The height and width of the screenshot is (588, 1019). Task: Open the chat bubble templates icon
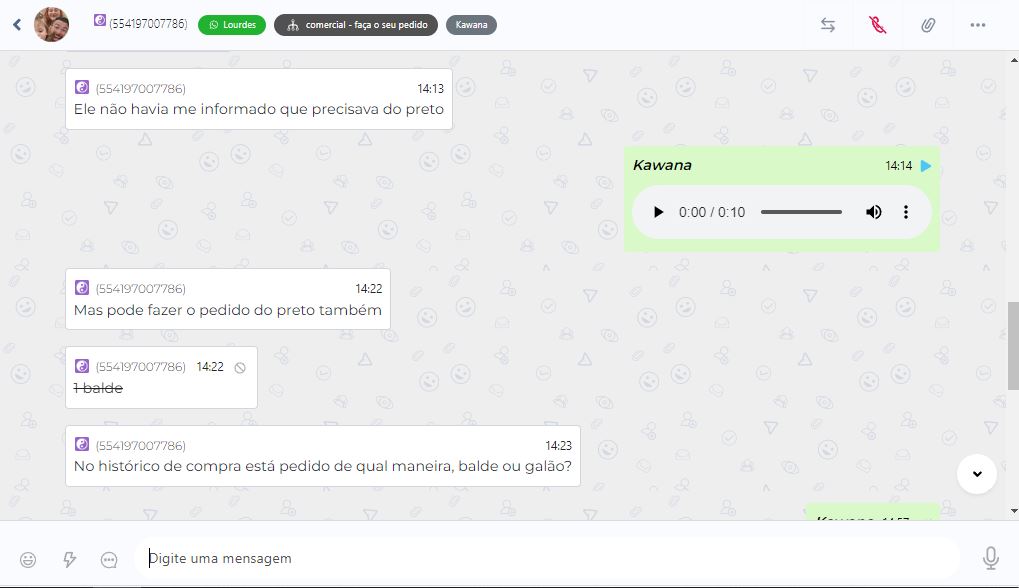pyautogui.click(x=109, y=559)
